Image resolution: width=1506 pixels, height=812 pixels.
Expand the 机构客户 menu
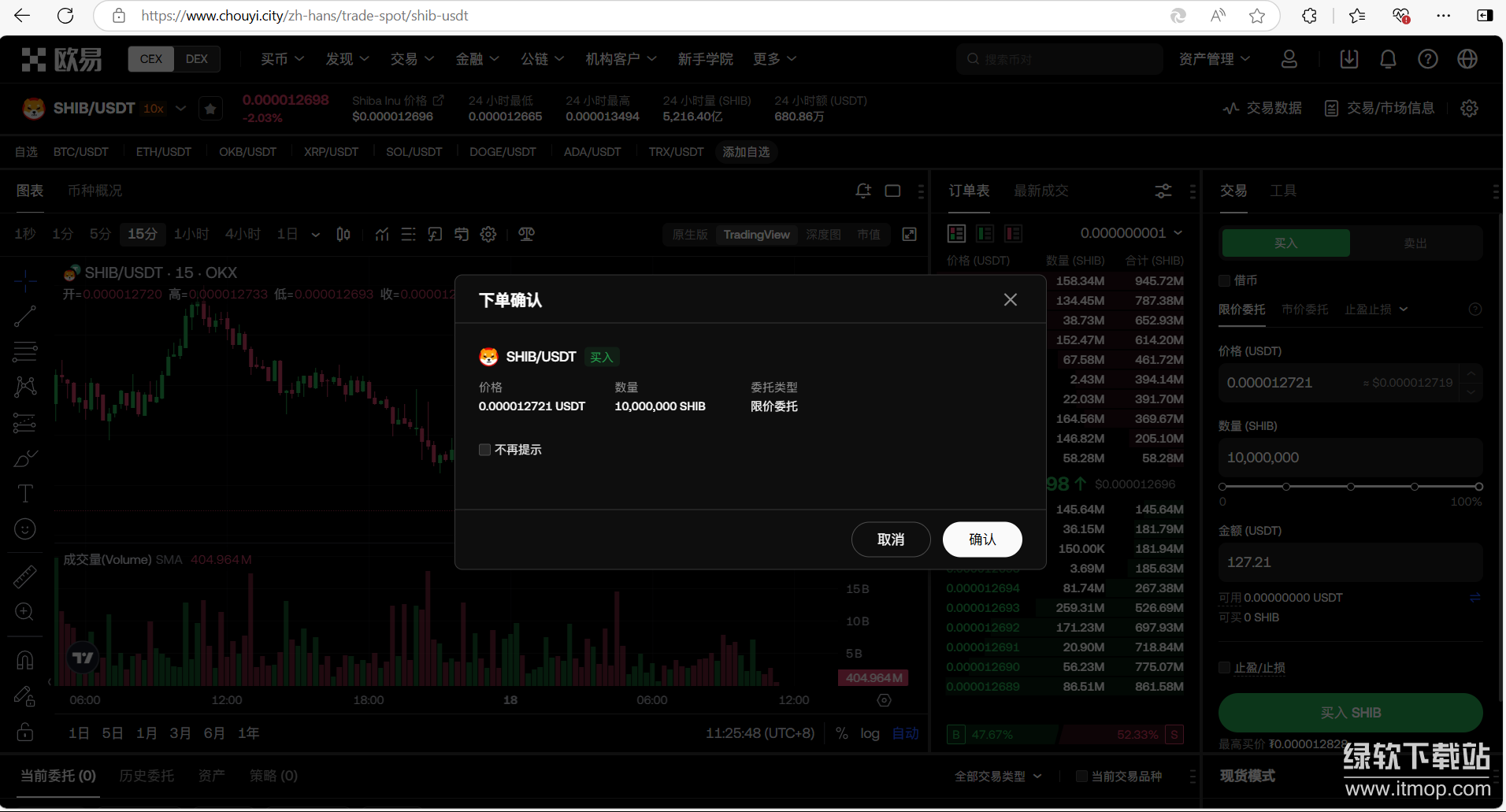click(x=621, y=59)
